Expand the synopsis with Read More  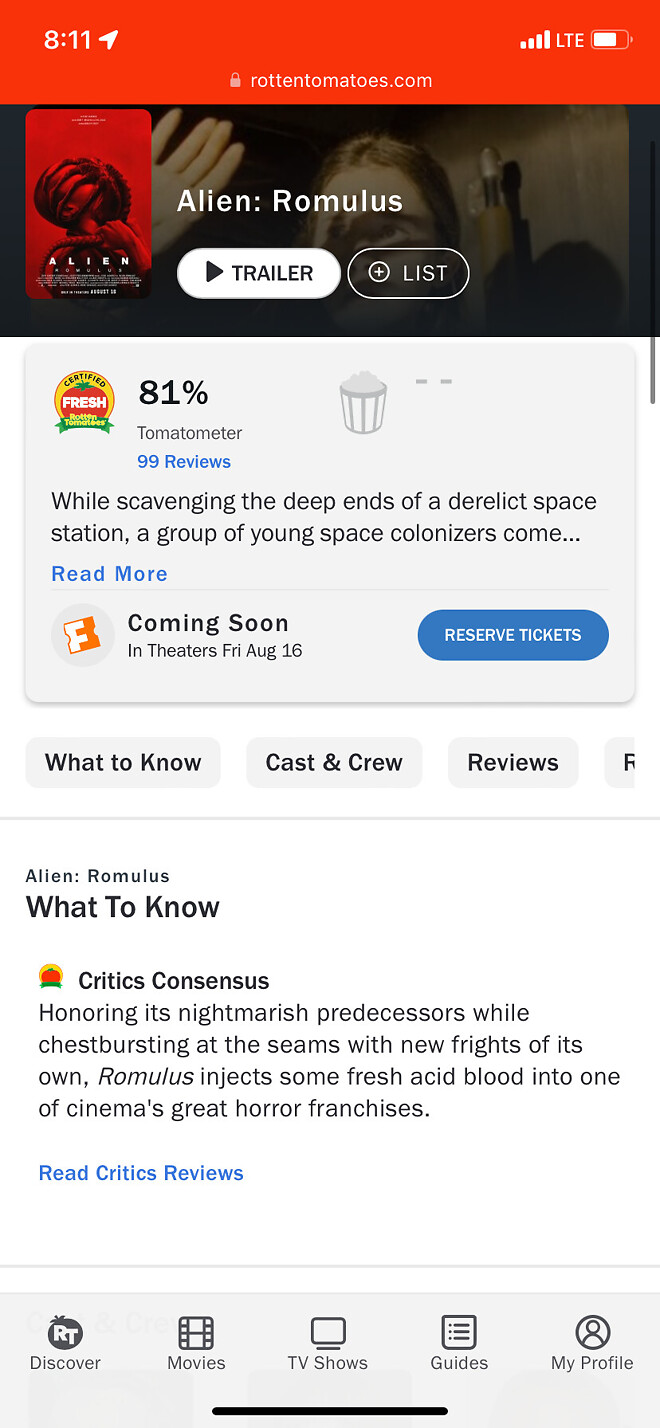coord(109,574)
